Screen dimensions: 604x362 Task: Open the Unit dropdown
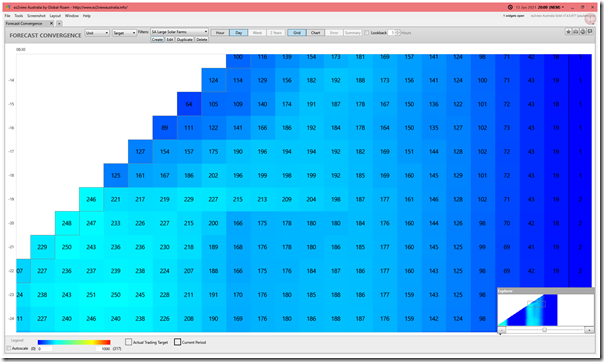pos(97,33)
